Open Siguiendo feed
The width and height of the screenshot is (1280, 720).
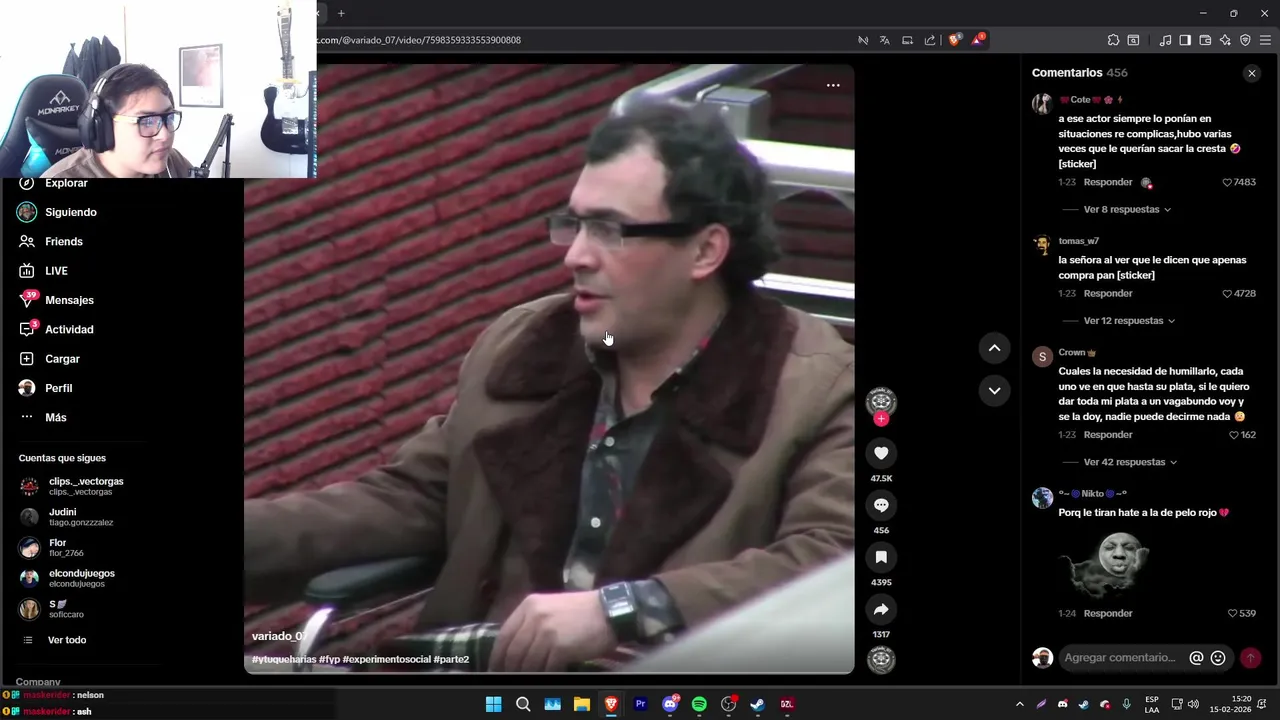click(58, 212)
